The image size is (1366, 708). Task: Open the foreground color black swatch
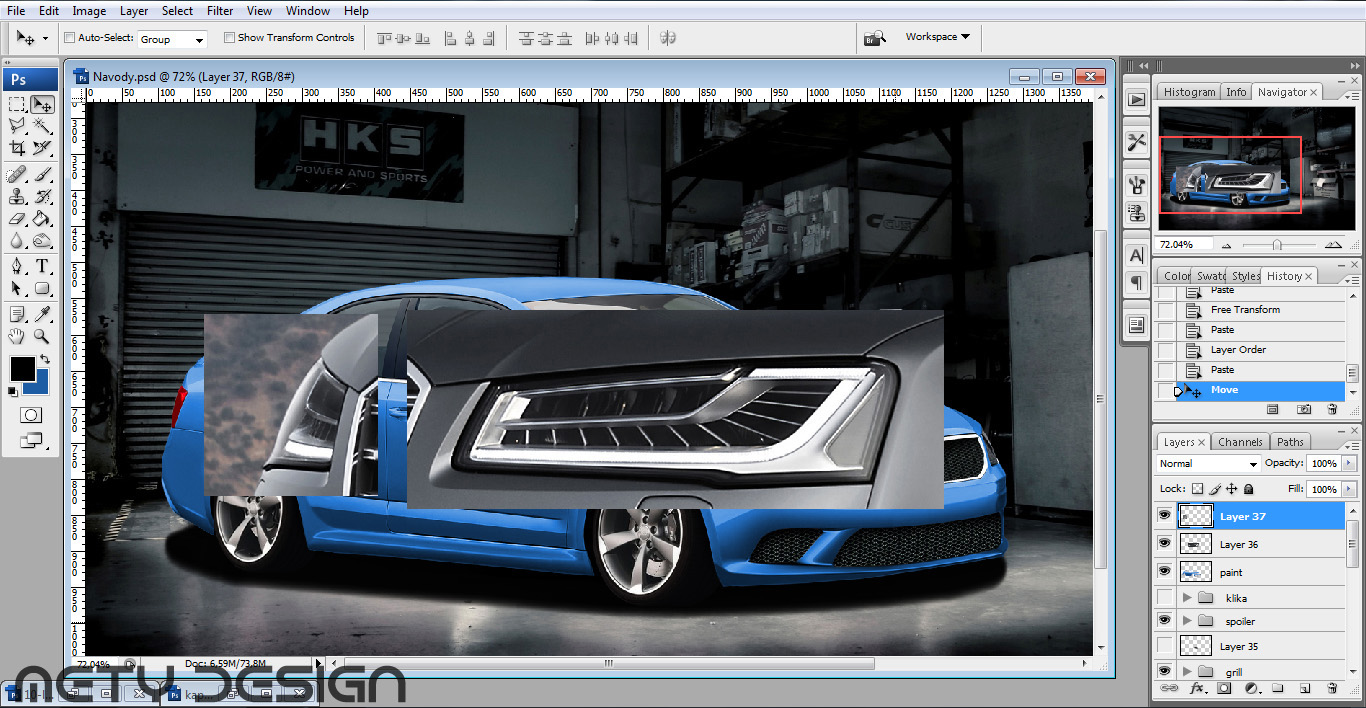20,369
